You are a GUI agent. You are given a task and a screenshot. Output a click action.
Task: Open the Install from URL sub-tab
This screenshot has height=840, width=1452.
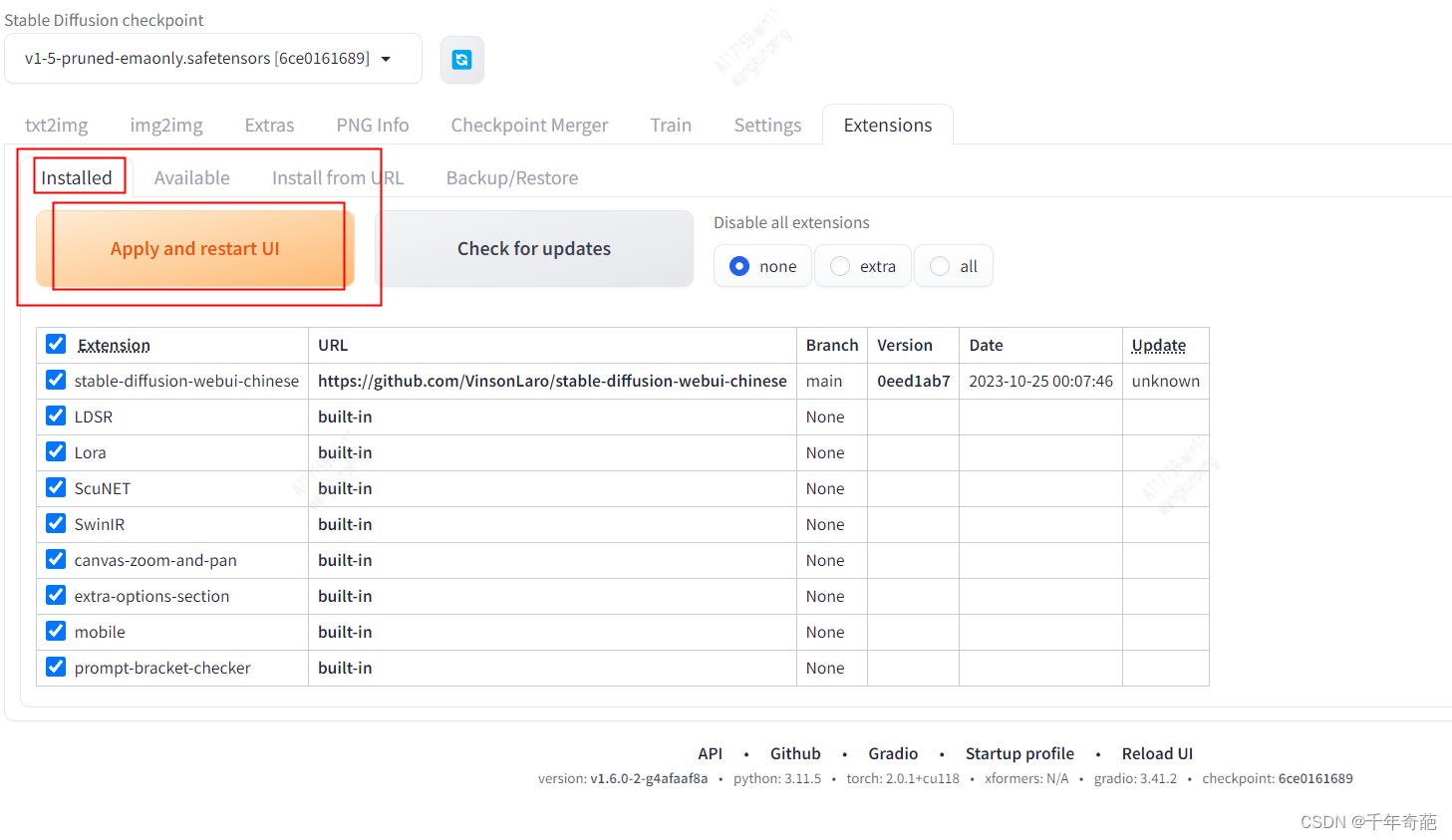(x=338, y=177)
